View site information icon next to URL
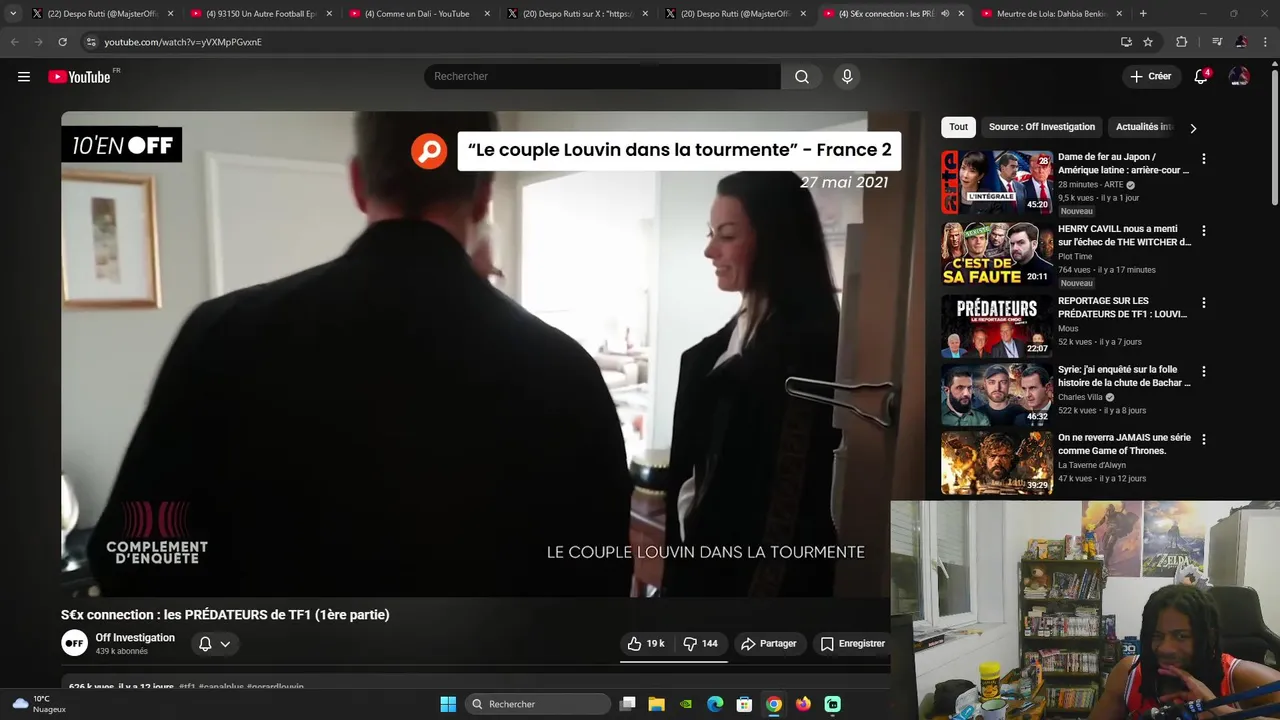Screen dimensions: 1280x720 tap(91, 42)
